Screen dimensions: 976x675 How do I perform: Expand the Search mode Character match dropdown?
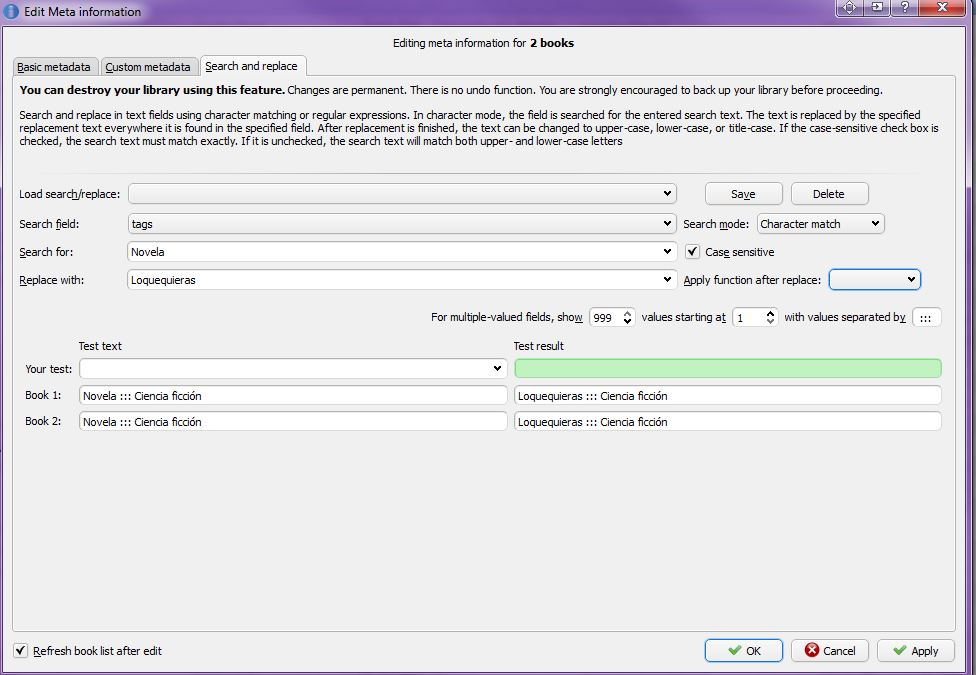coord(820,224)
